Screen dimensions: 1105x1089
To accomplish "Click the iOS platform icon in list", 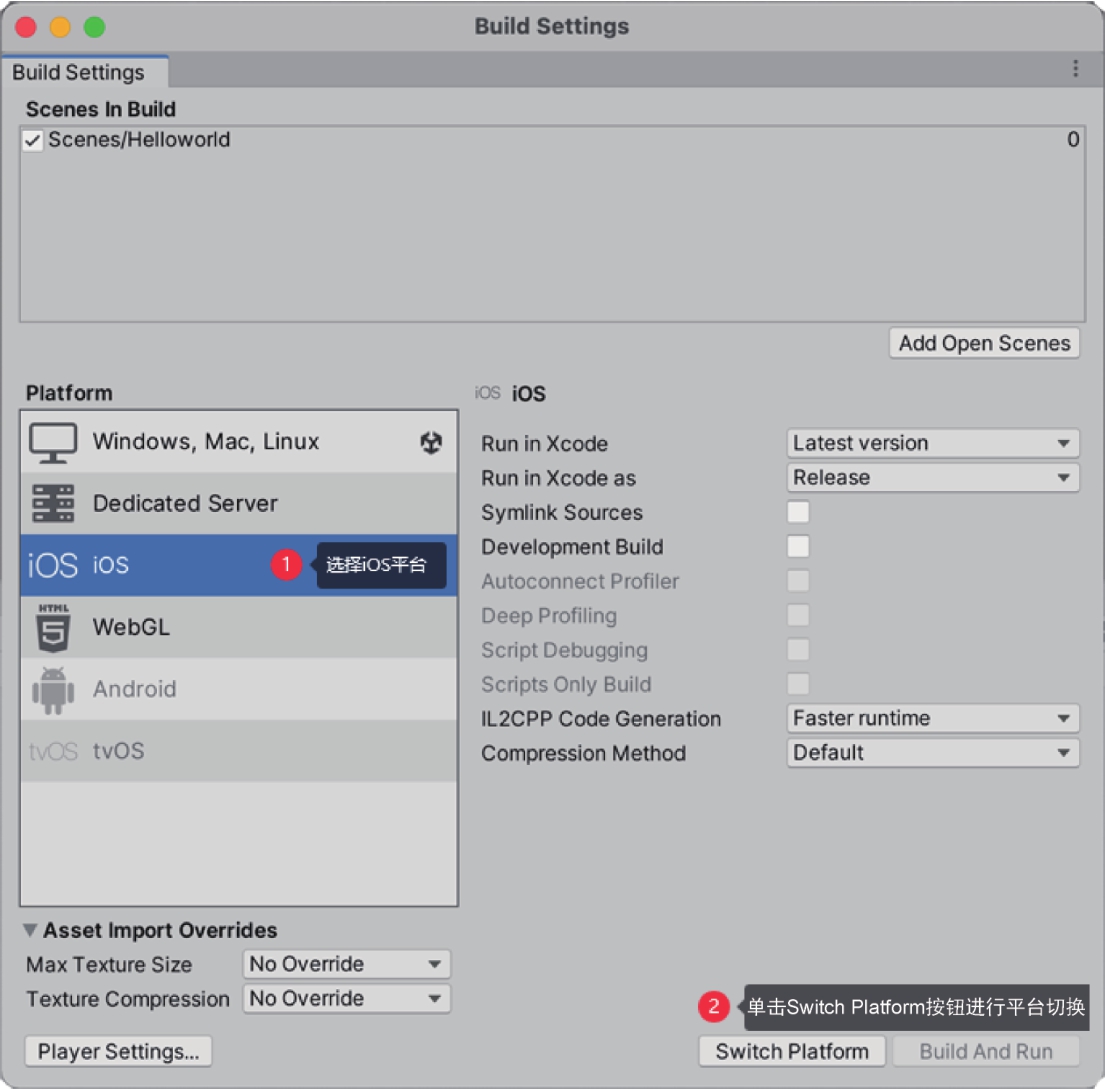I will coord(53,565).
